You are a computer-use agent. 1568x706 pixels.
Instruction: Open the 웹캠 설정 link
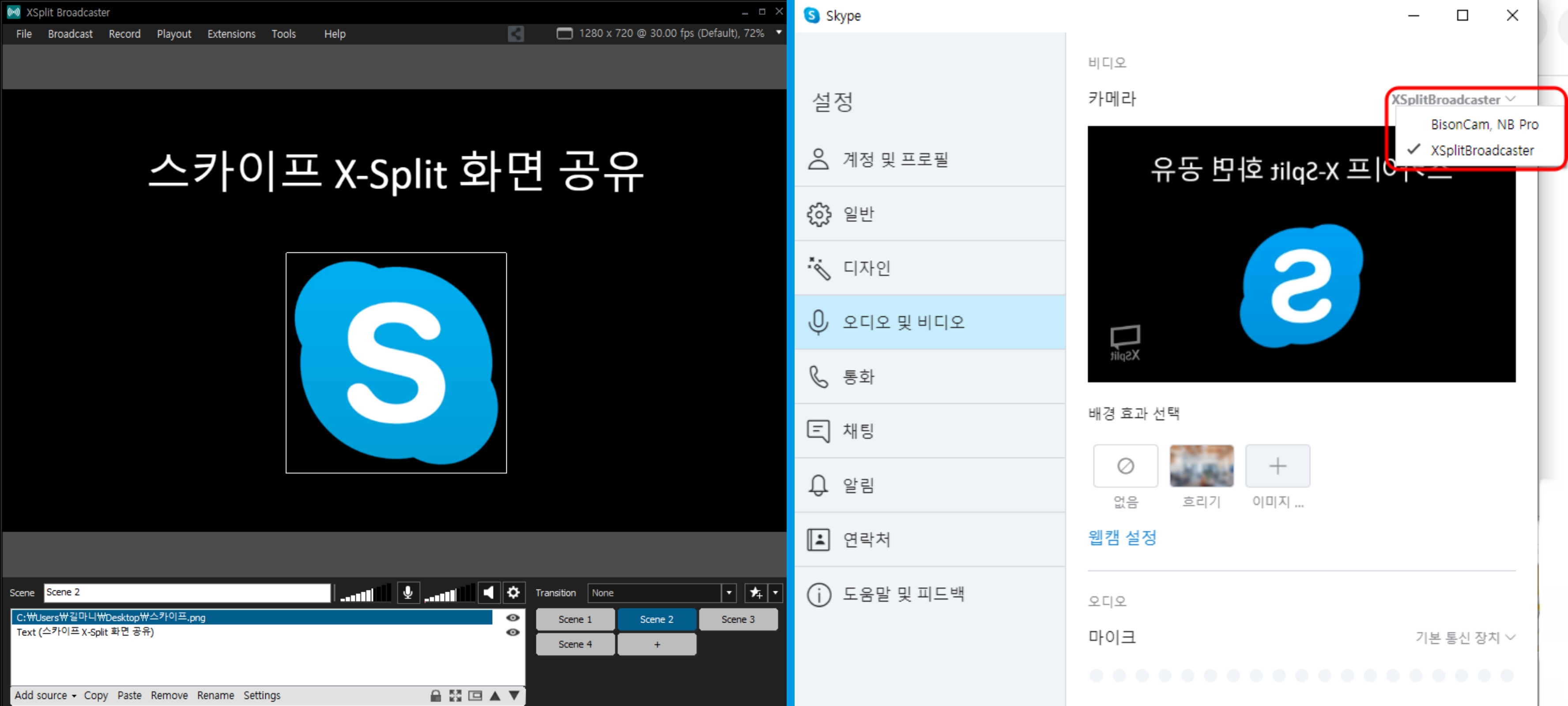click(1122, 537)
